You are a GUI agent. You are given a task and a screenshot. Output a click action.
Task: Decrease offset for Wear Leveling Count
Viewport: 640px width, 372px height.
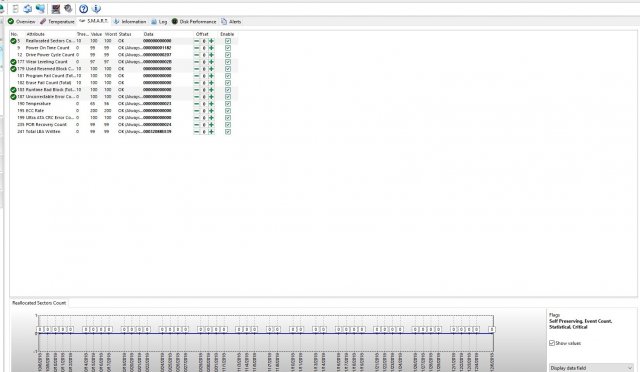coord(197,62)
